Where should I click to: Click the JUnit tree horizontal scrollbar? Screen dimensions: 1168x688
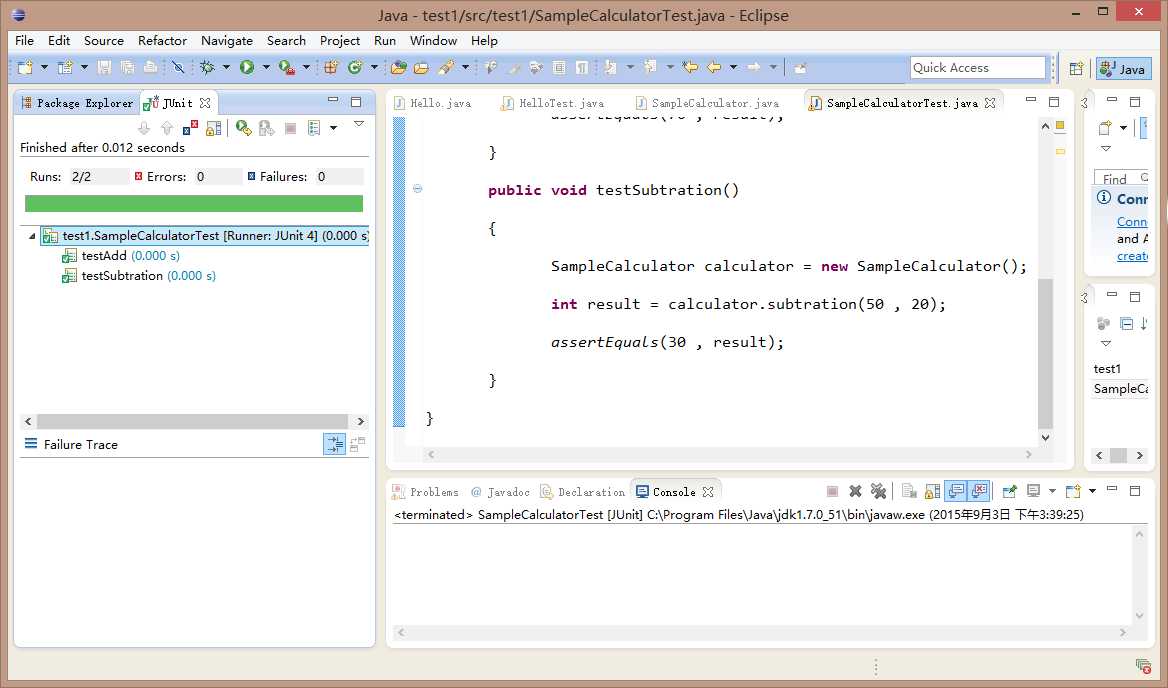192,421
